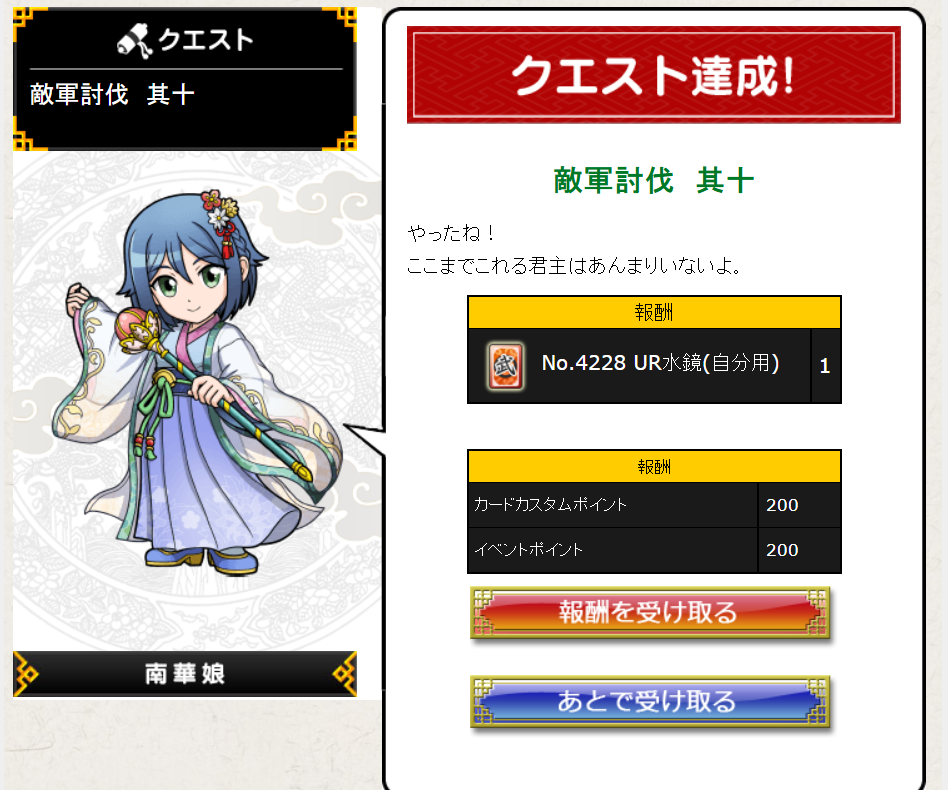The image size is (948, 790).
Task: Click the やったね! dialogue text
Action: pyautogui.click(x=452, y=233)
